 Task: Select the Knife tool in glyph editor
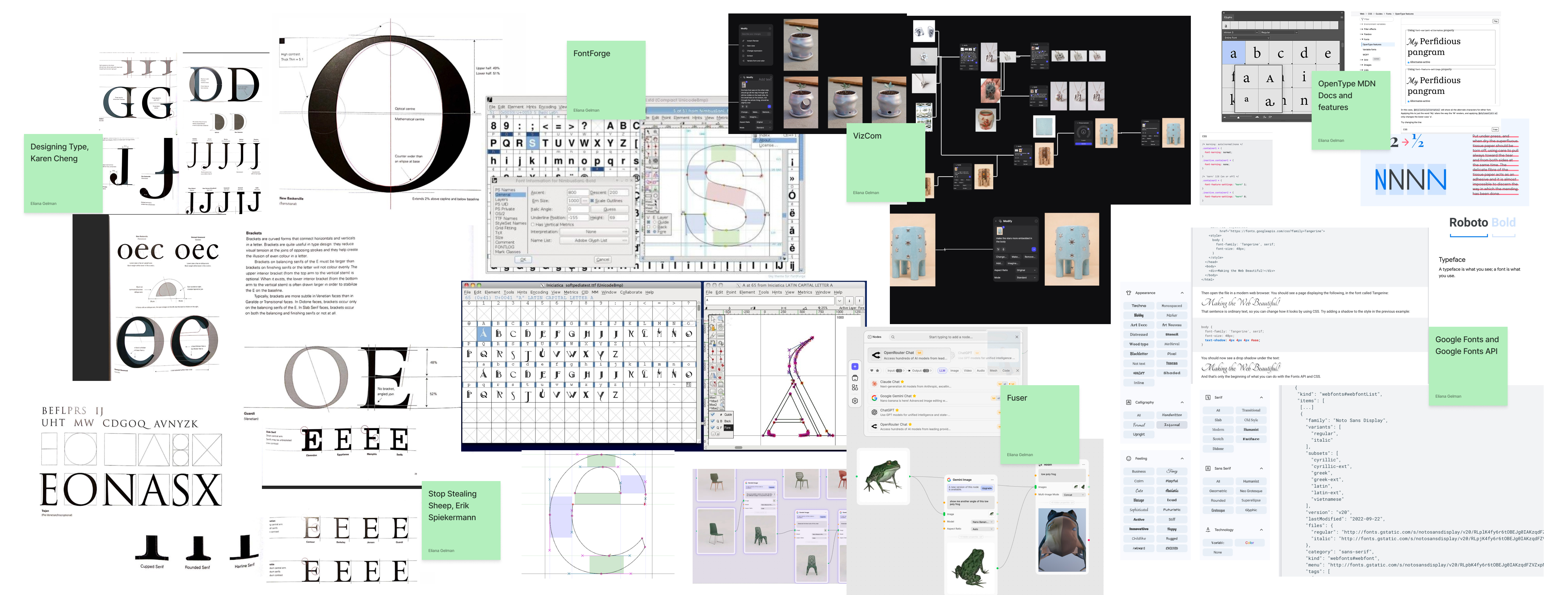click(x=713, y=335)
